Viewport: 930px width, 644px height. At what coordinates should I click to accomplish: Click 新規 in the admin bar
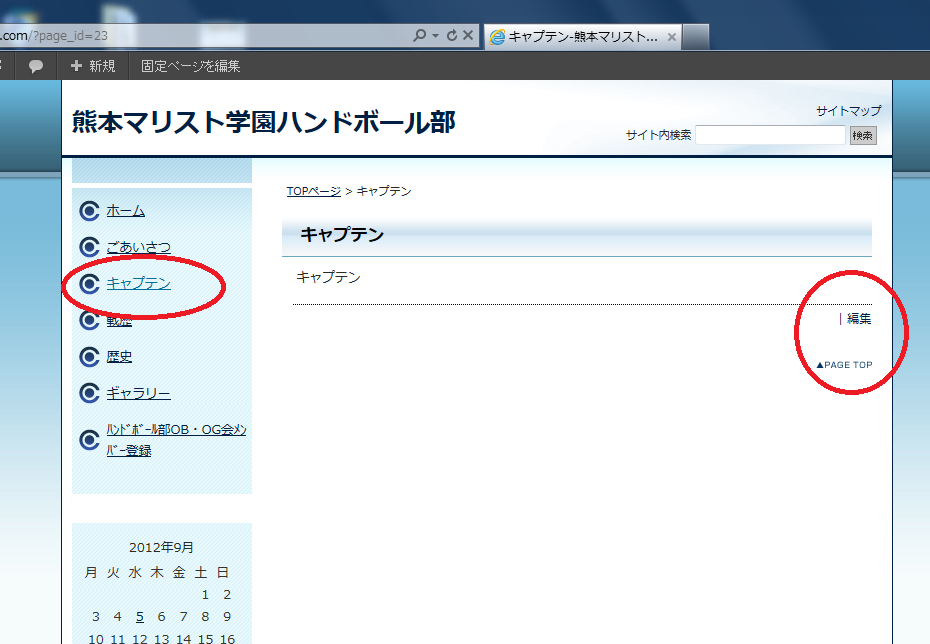pos(93,66)
